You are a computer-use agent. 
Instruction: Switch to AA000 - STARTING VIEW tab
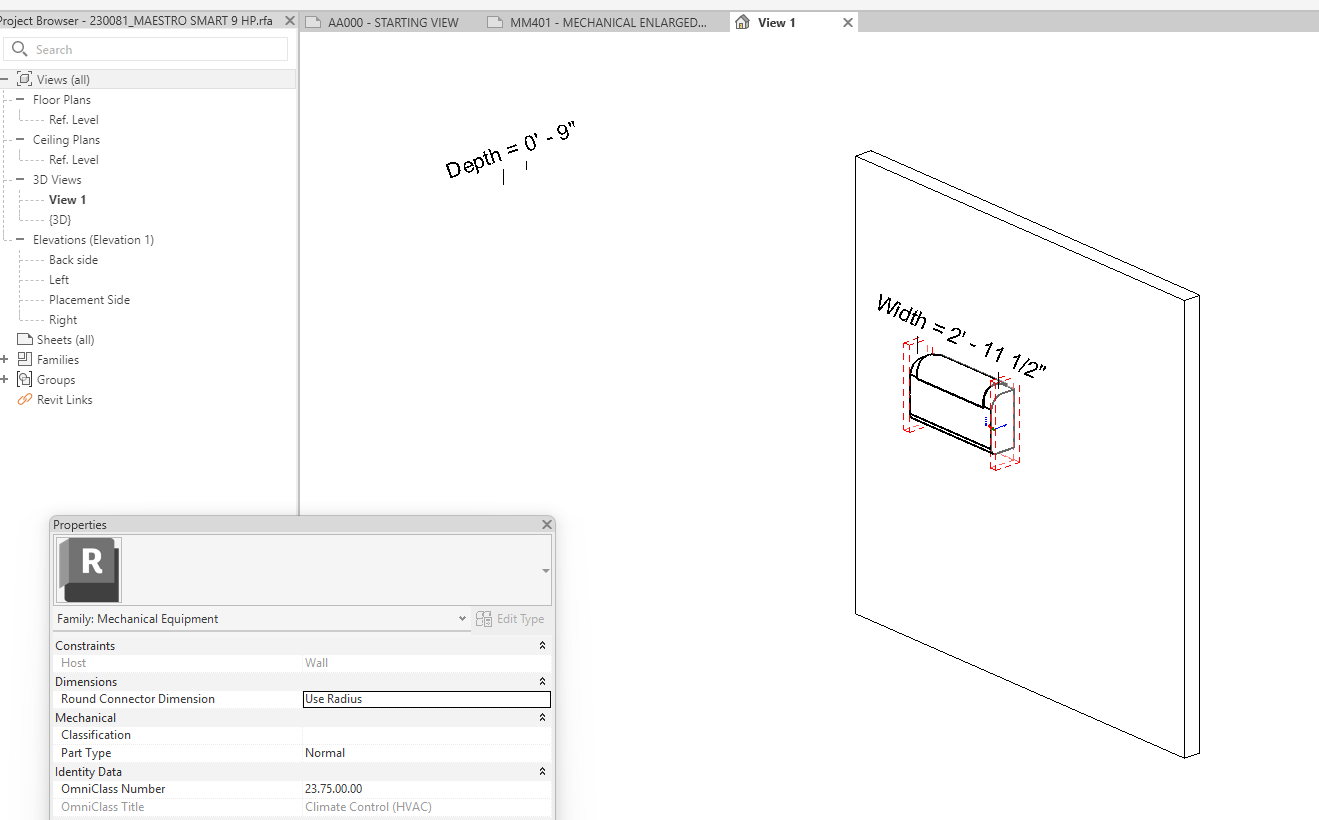click(x=393, y=22)
